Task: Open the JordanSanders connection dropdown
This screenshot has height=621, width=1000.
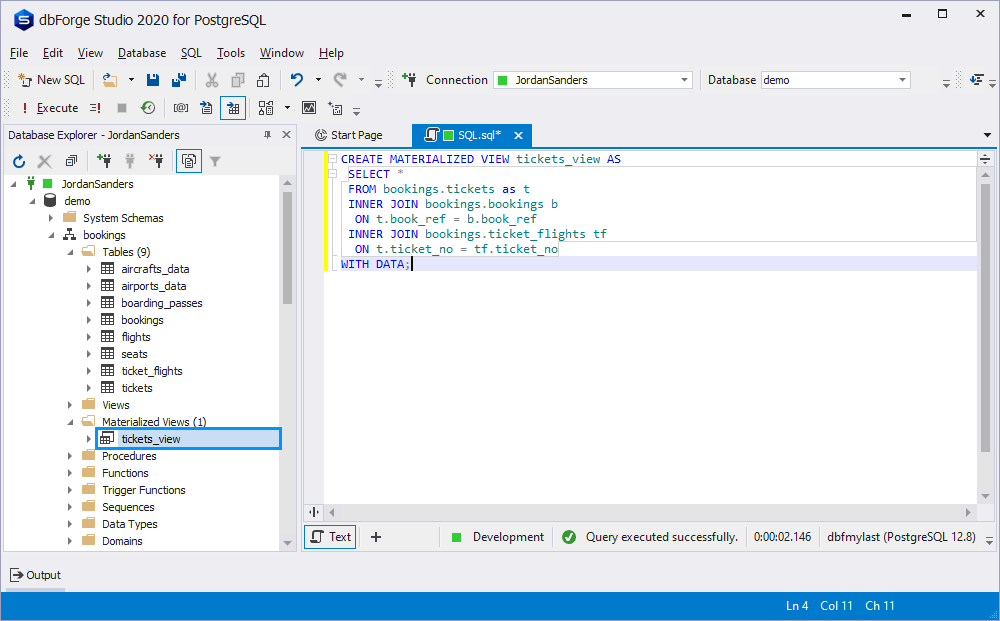Action: tap(684, 79)
